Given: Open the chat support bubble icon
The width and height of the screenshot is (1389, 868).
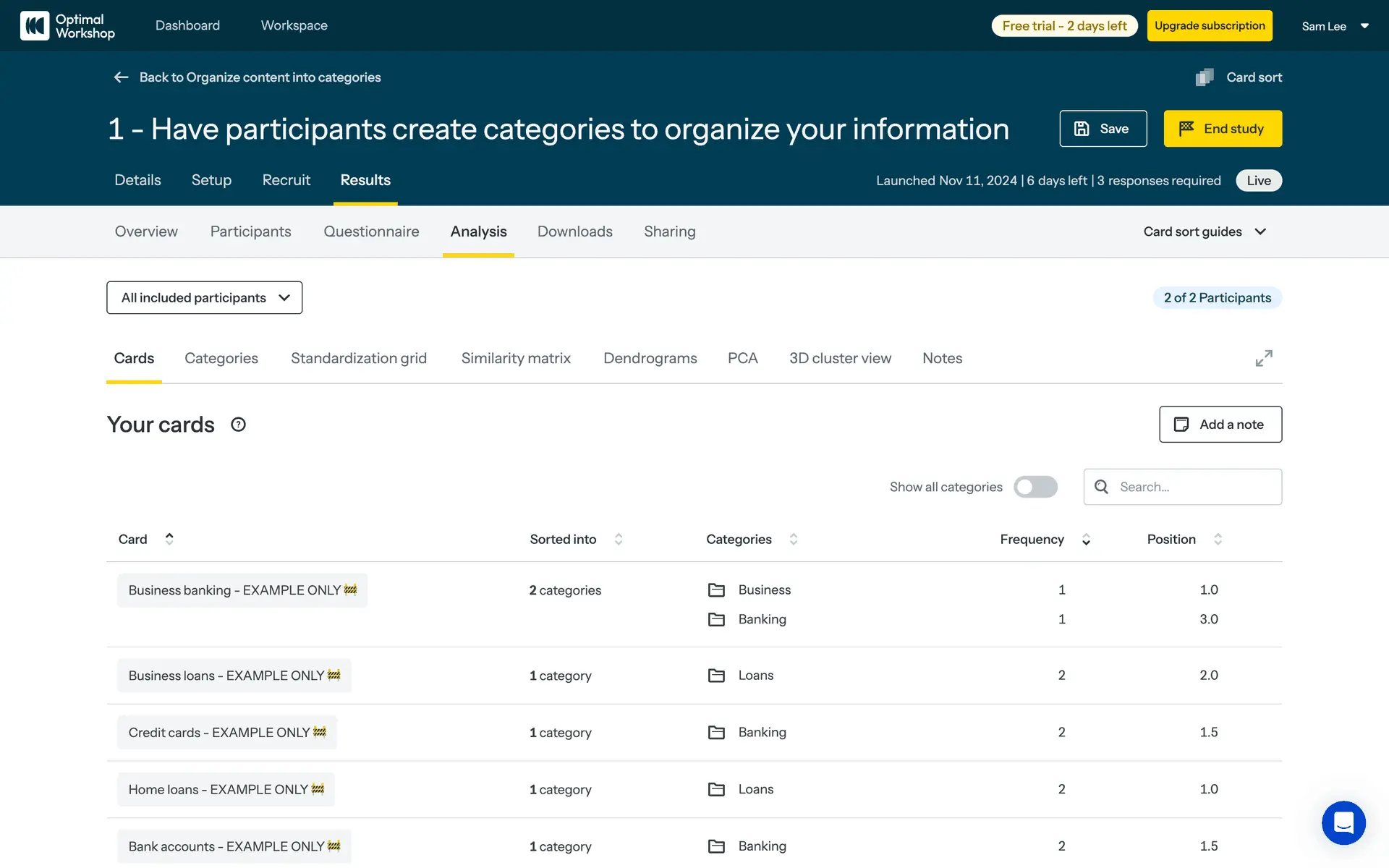Looking at the screenshot, I should pyautogui.click(x=1343, y=822).
